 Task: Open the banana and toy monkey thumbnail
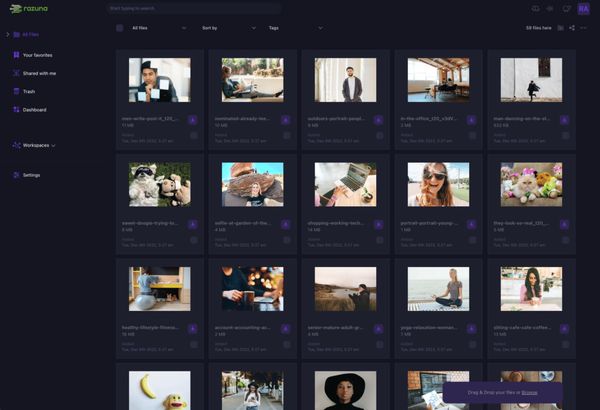[x=160, y=390]
